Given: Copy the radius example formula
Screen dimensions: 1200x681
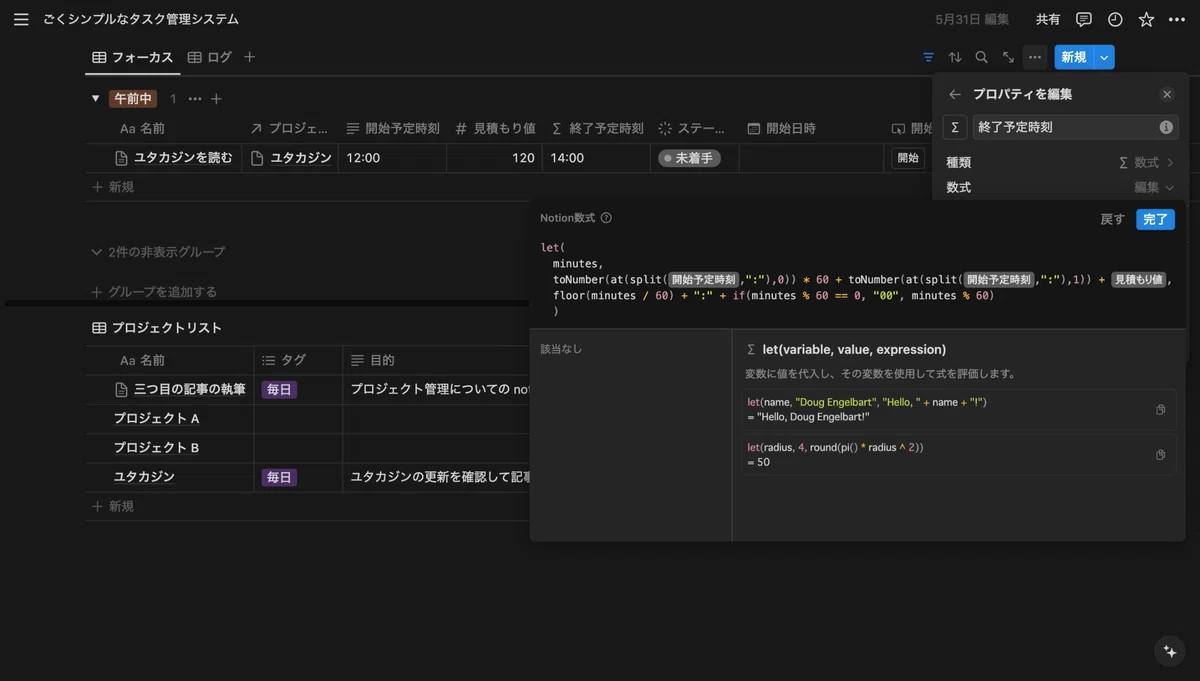Looking at the screenshot, I should click(1160, 454).
